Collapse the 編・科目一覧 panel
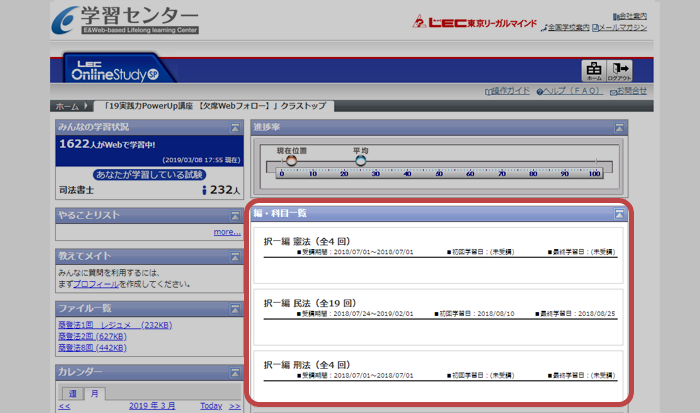The width and height of the screenshot is (700, 413). click(x=619, y=214)
